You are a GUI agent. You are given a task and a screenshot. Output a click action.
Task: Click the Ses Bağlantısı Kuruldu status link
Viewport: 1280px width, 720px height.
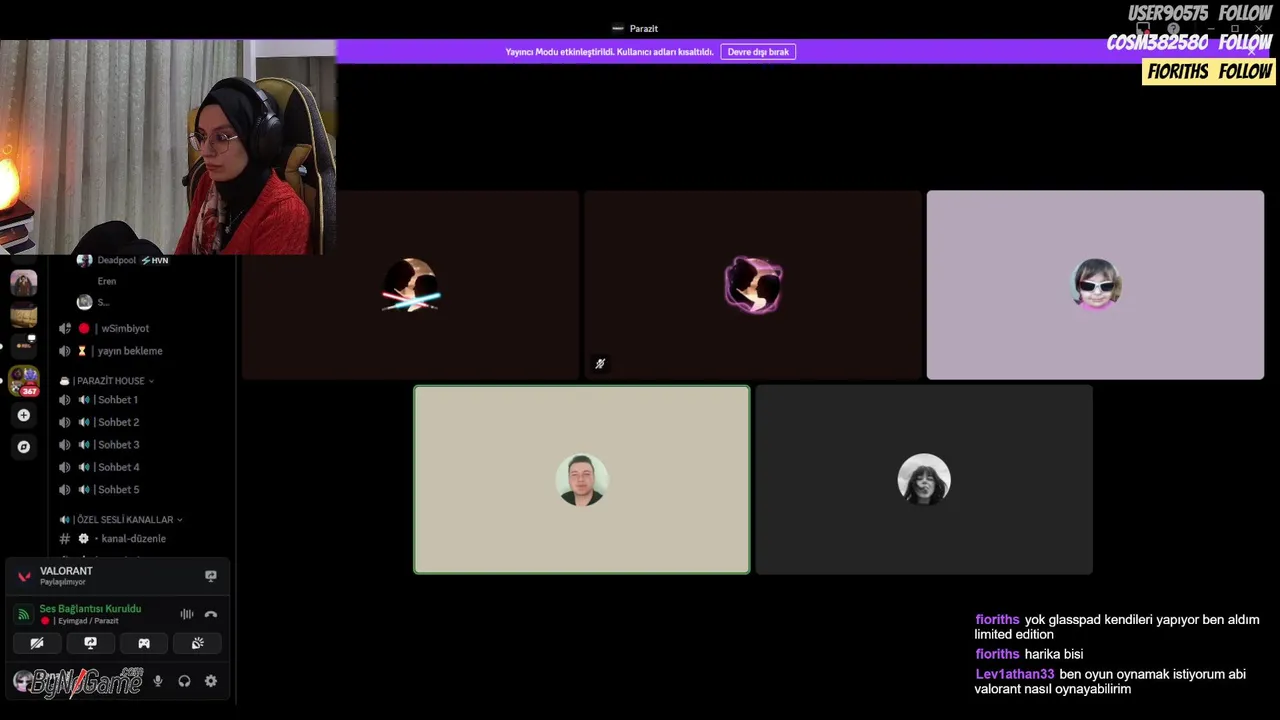click(x=90, y=609)
